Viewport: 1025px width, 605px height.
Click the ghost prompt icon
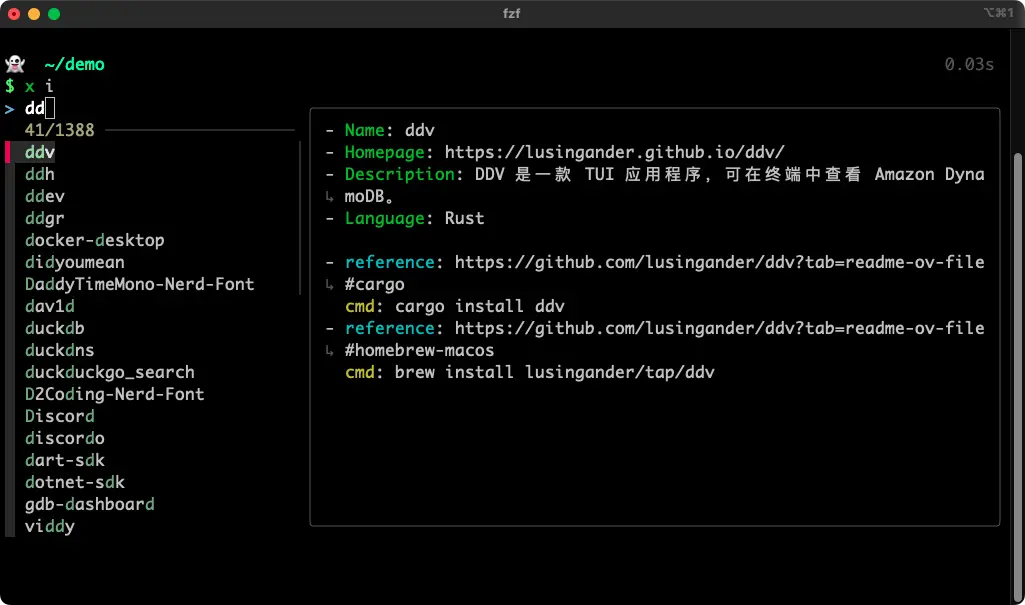(14, 64)
